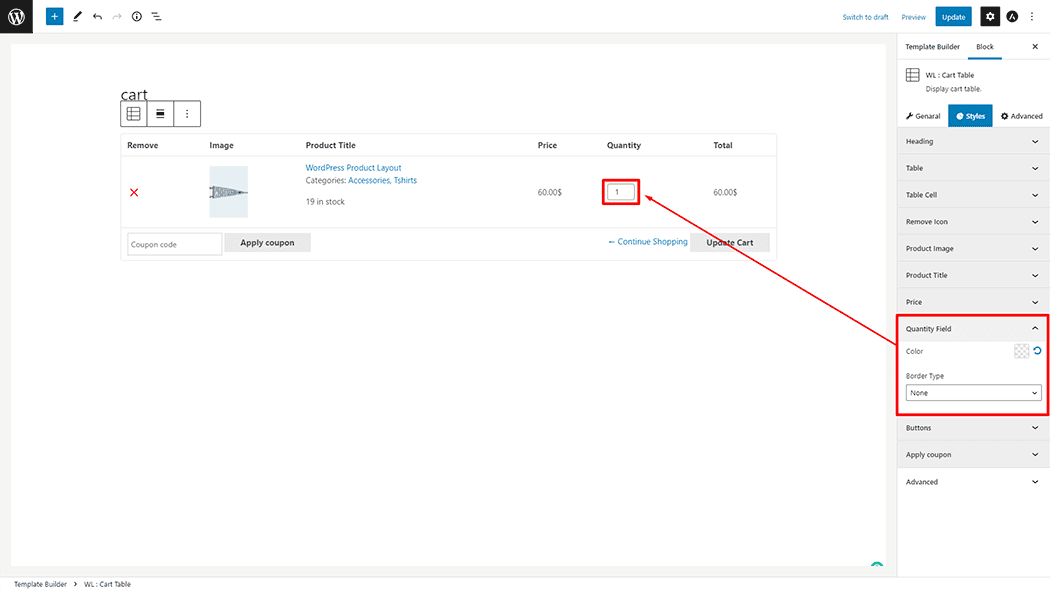Viewport: 1050px width, 590px height.
Task: Open the block inserter plus button
Action: coord(54,17)
